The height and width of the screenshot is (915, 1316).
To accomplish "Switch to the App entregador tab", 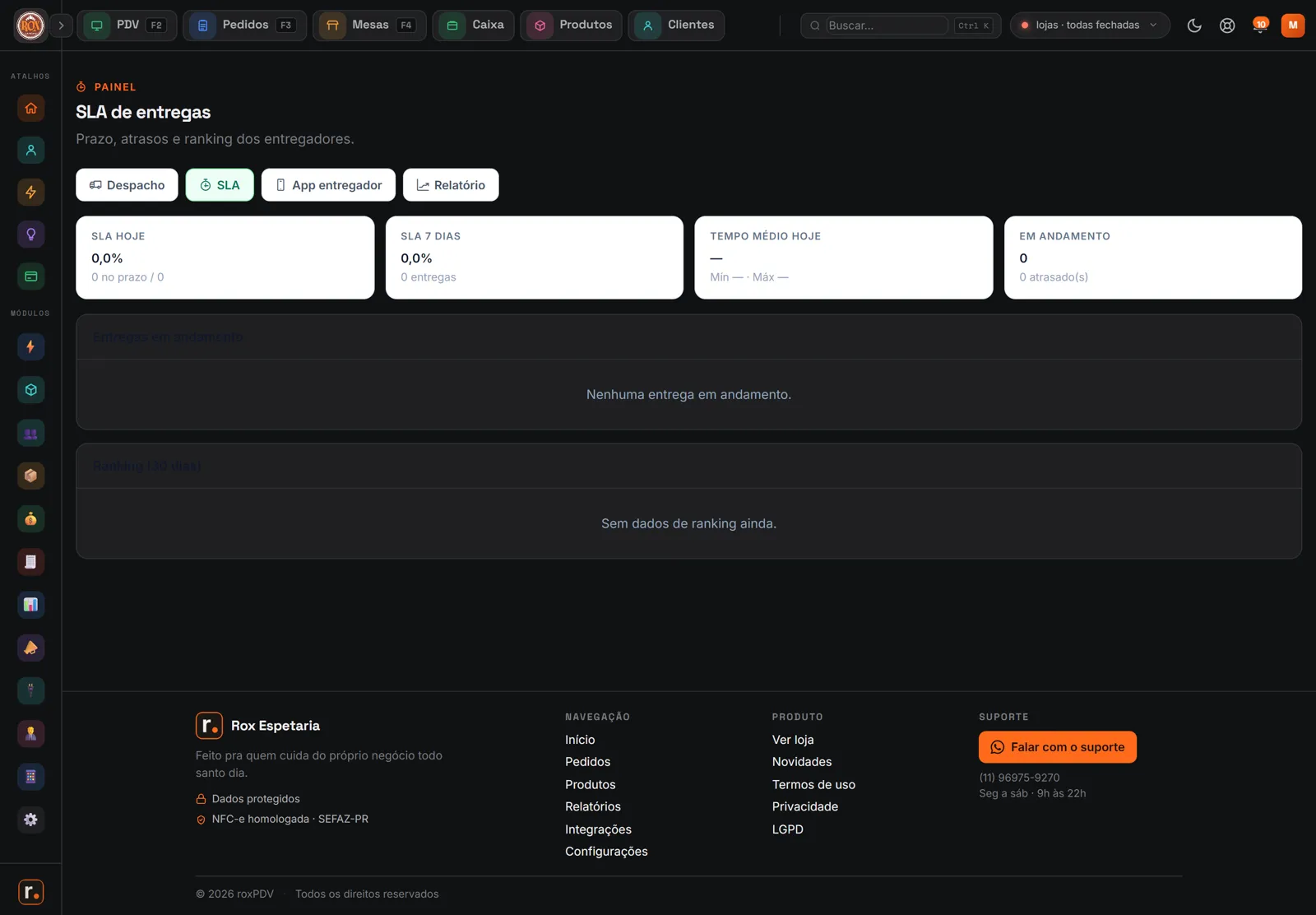I will pos(328,185).
